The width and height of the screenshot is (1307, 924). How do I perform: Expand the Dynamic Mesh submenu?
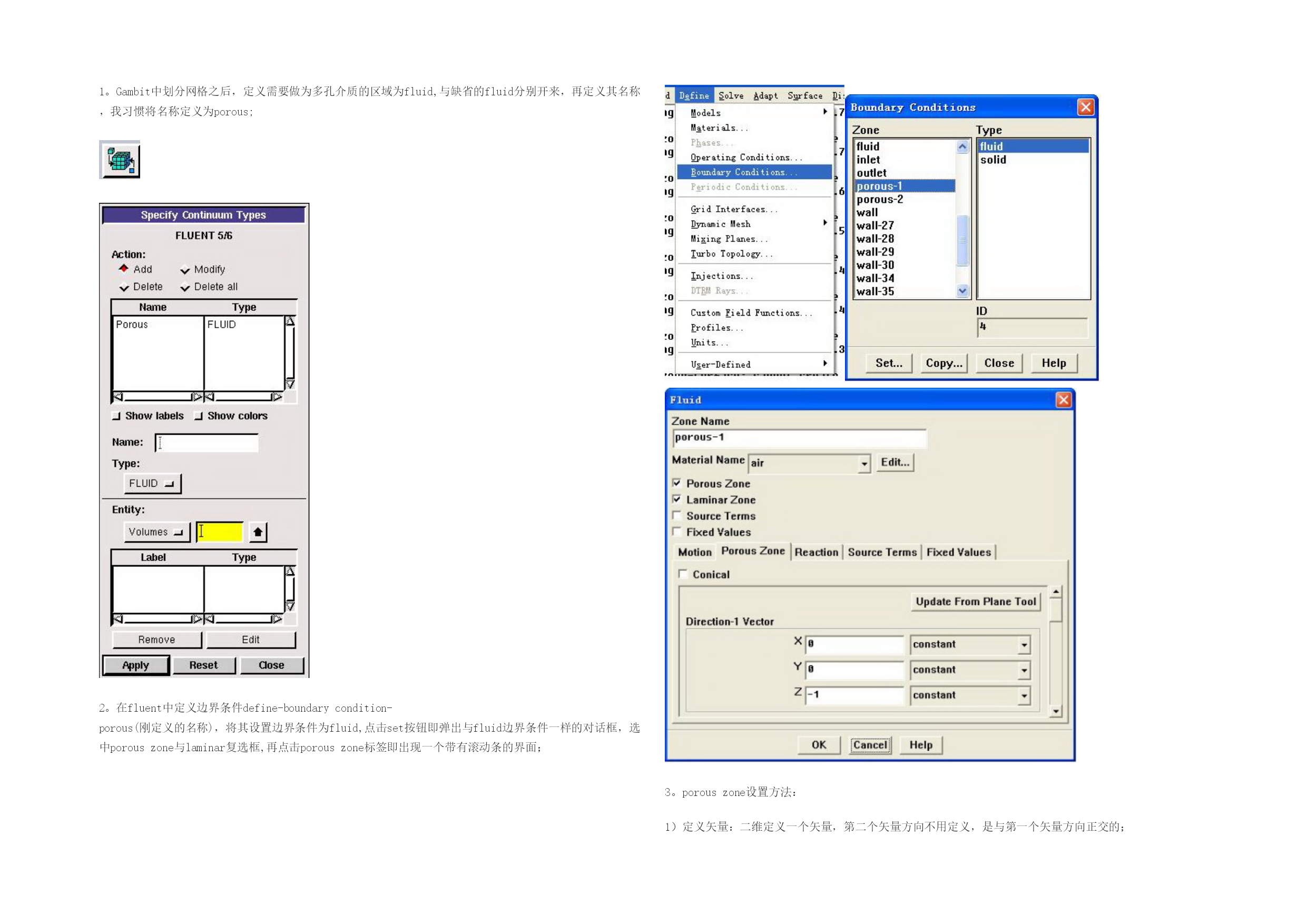click(x=755, y=224)
